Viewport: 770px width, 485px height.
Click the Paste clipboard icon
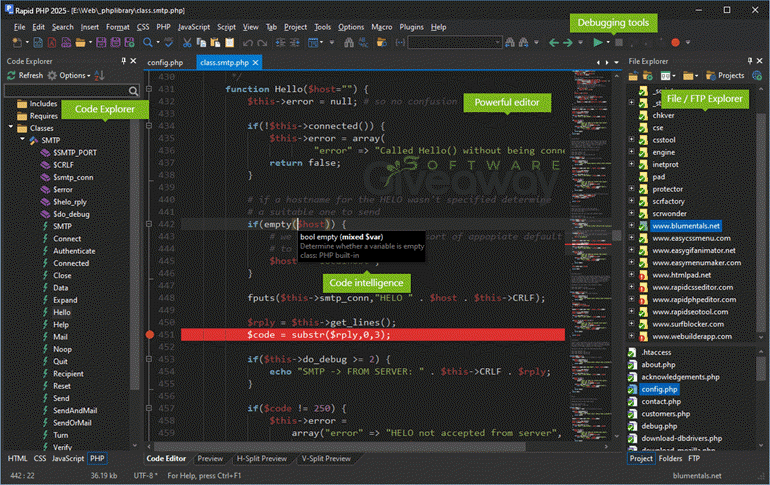click(215, 43)
